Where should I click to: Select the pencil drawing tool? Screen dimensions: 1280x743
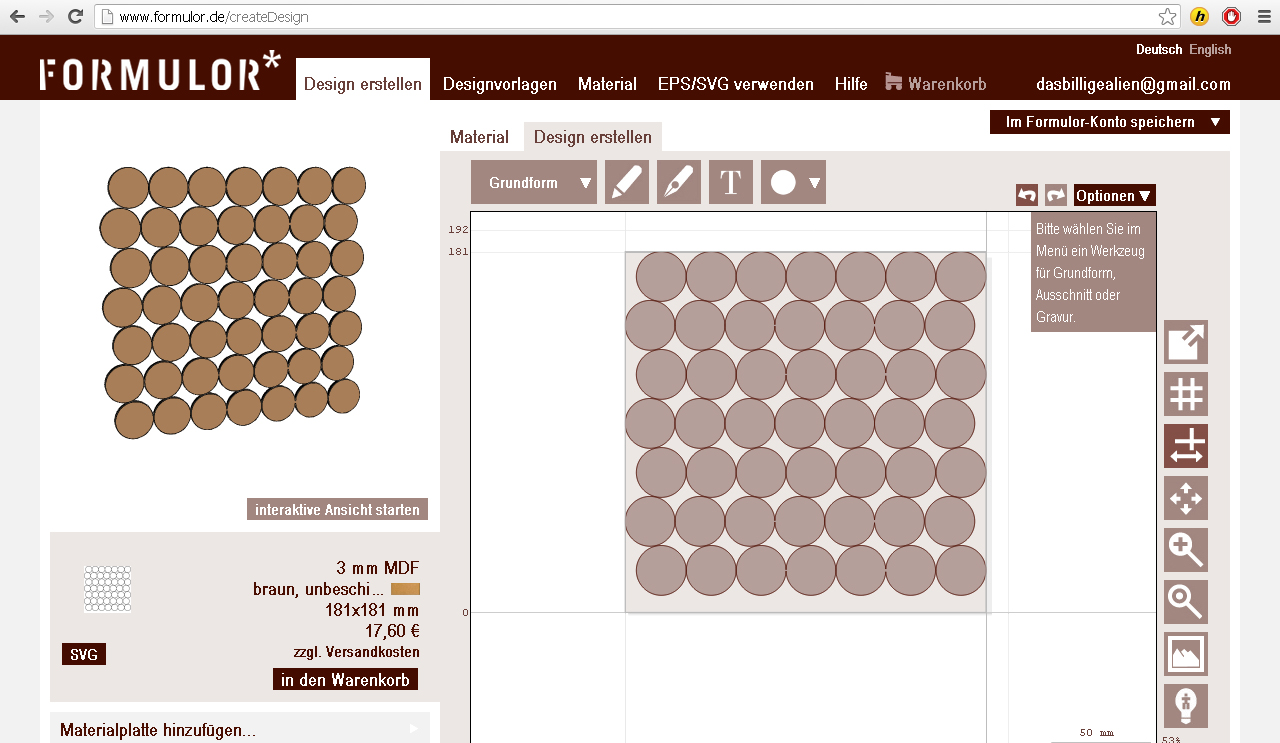[x=627, y=182]
